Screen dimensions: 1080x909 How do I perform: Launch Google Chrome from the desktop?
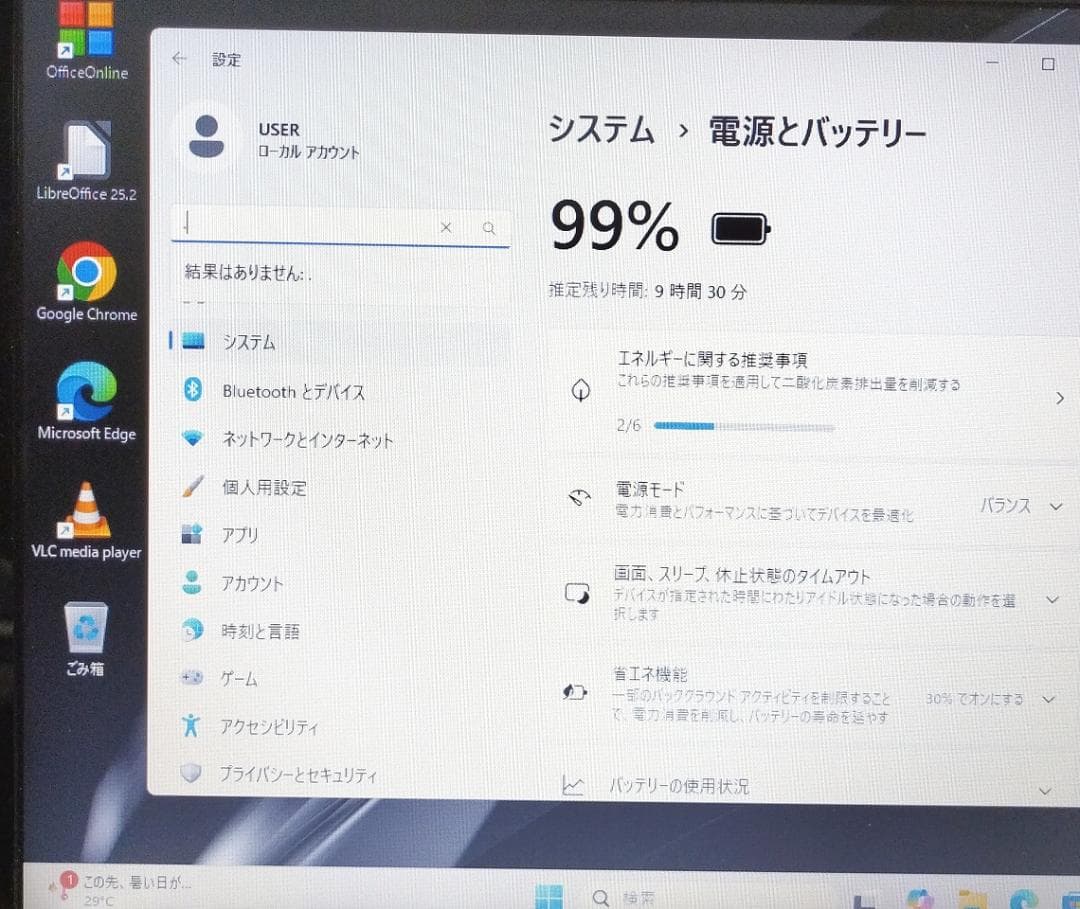tap(86, 271)
